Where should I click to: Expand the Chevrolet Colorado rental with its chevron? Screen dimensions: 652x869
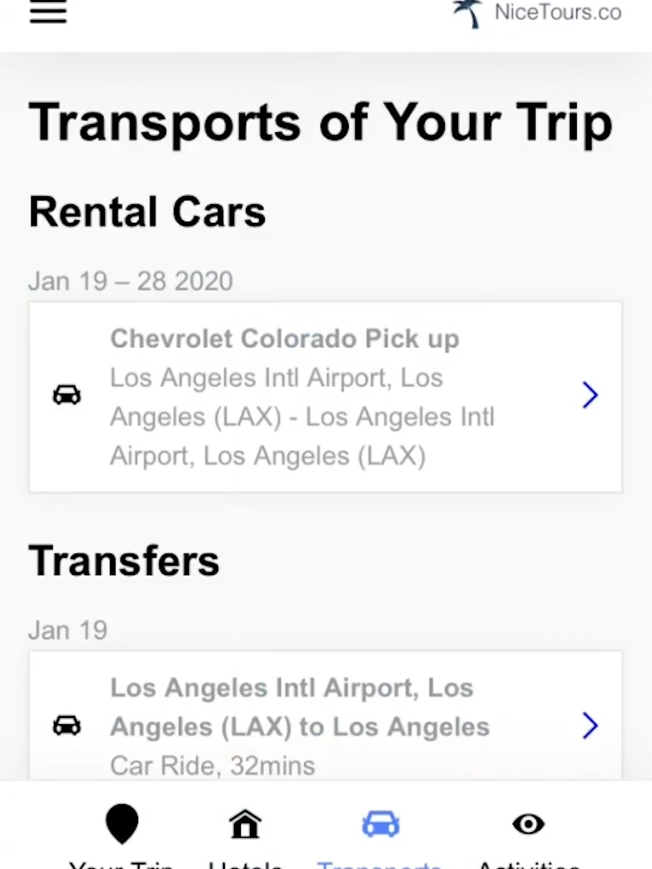point(590,395)
